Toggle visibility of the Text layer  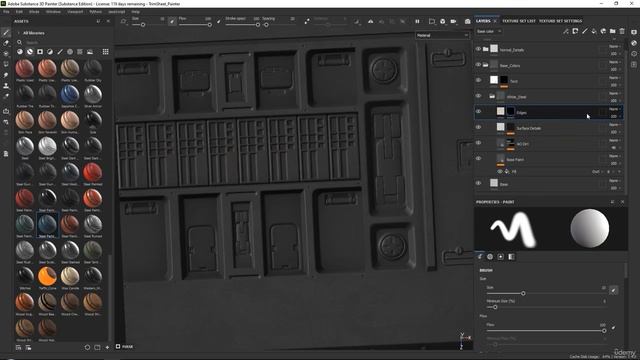pyautogui.click(x=478, y=80)
